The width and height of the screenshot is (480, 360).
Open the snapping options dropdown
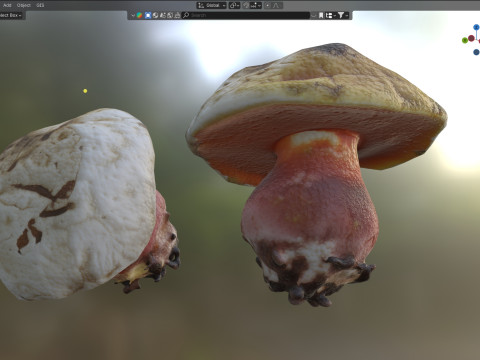256,5
